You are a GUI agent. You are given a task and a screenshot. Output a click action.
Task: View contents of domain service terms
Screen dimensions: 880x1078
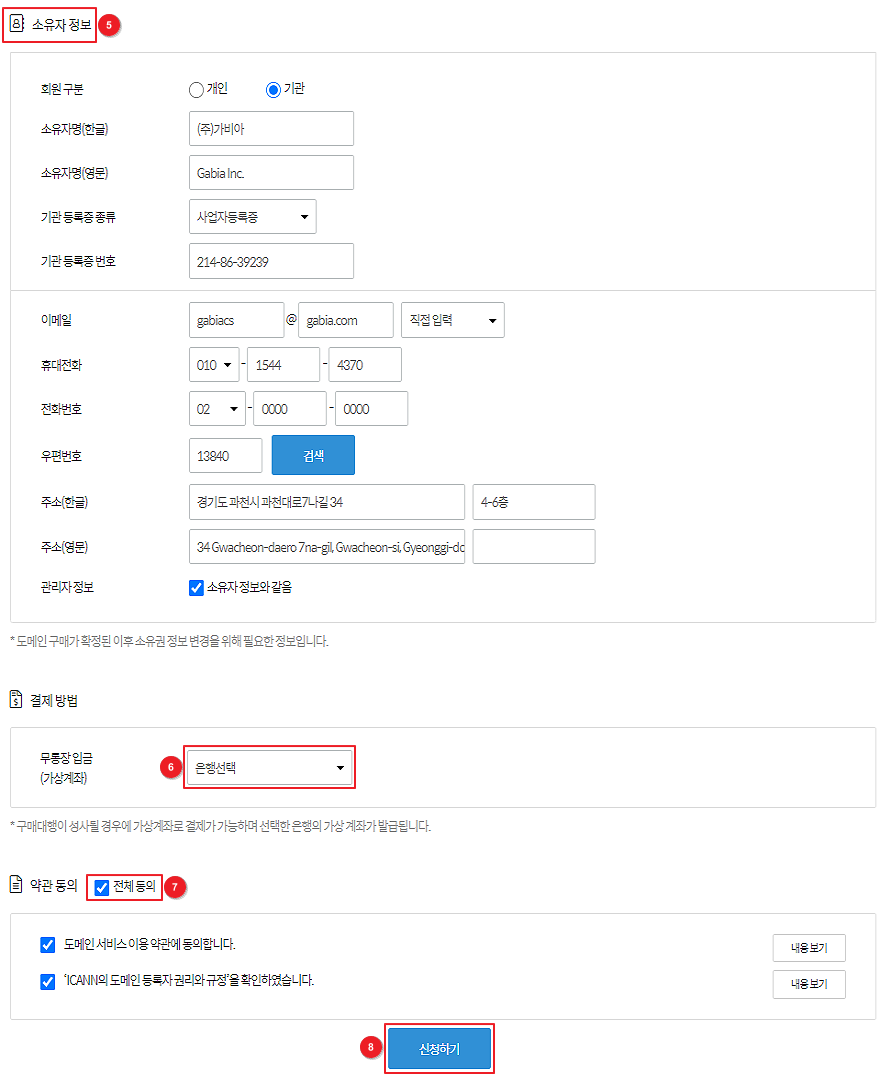click(808, 948)
